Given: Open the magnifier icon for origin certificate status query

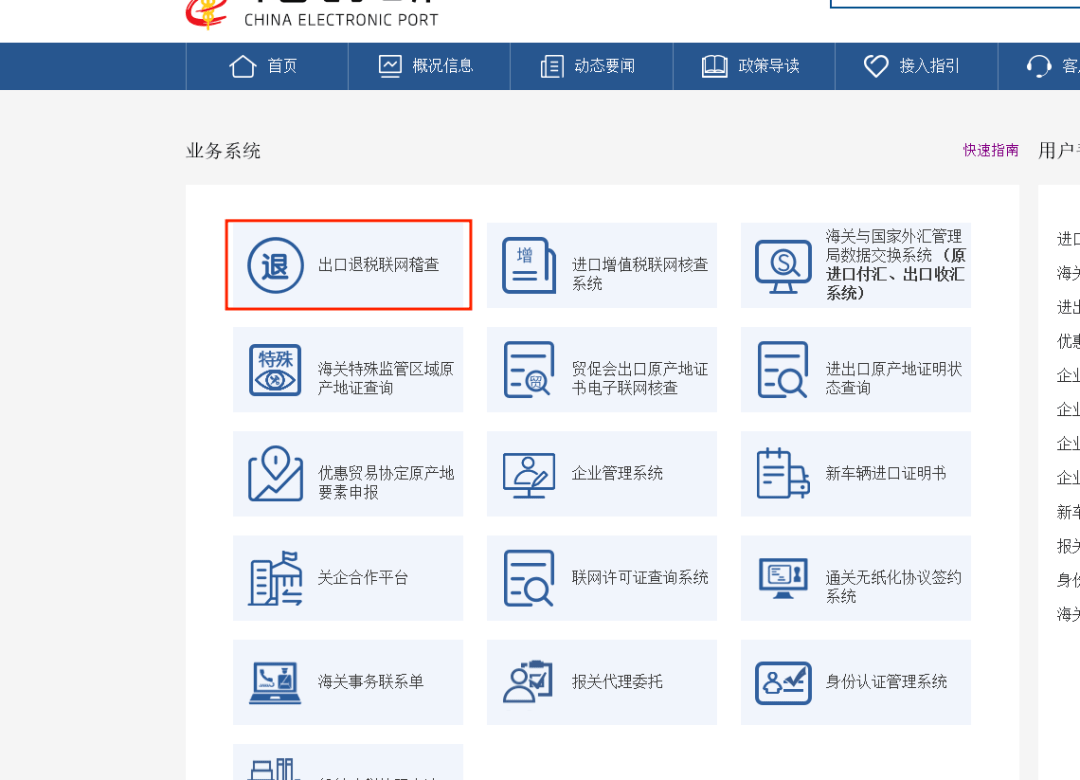Looking at the screenshot, I should point(782,369).
